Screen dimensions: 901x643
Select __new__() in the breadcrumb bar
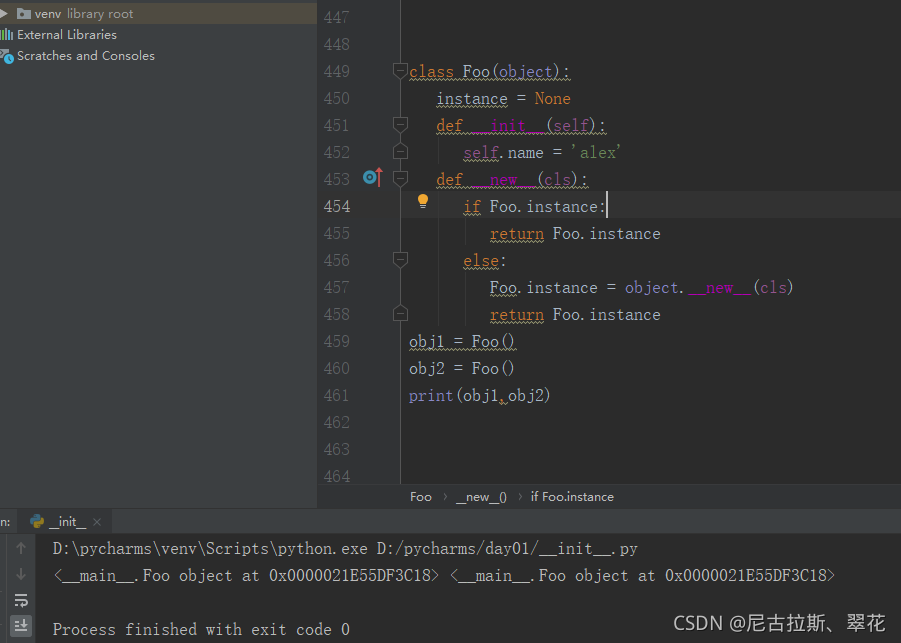click(481, 497)
